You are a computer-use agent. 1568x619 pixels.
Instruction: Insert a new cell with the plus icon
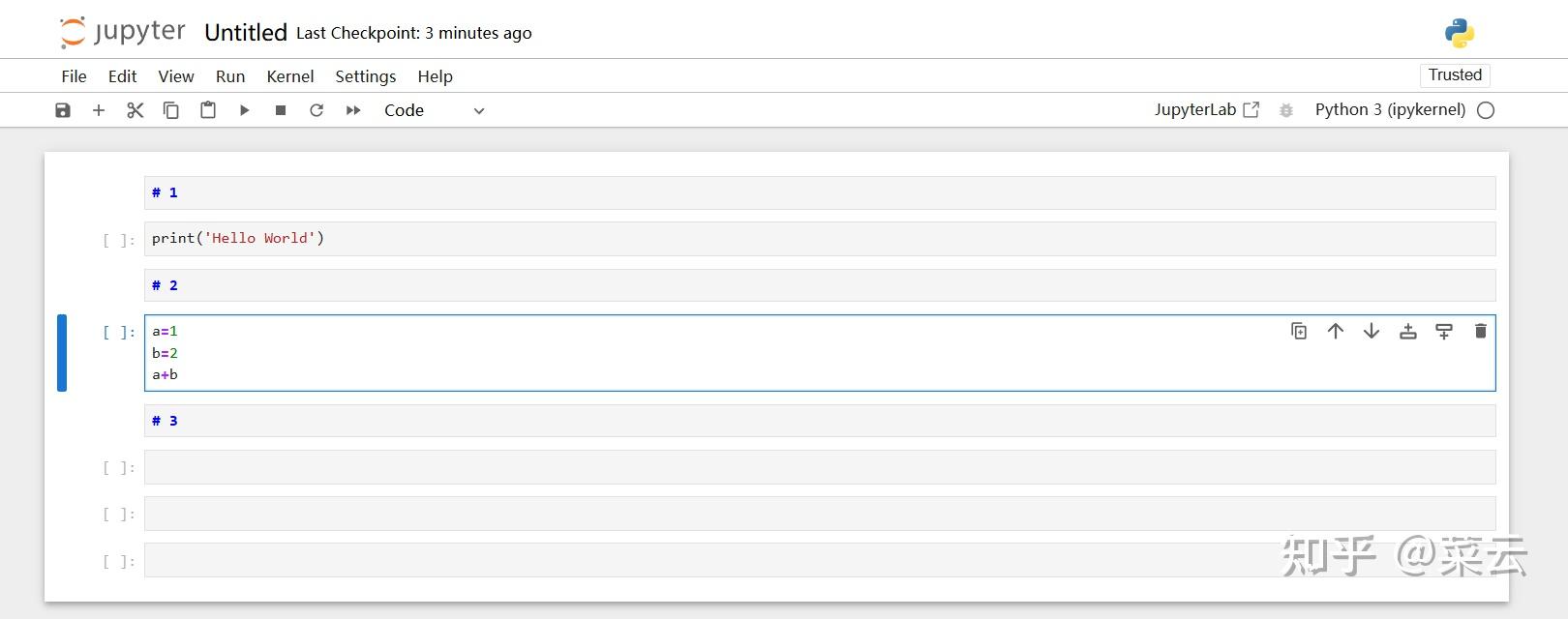(99, 110)
